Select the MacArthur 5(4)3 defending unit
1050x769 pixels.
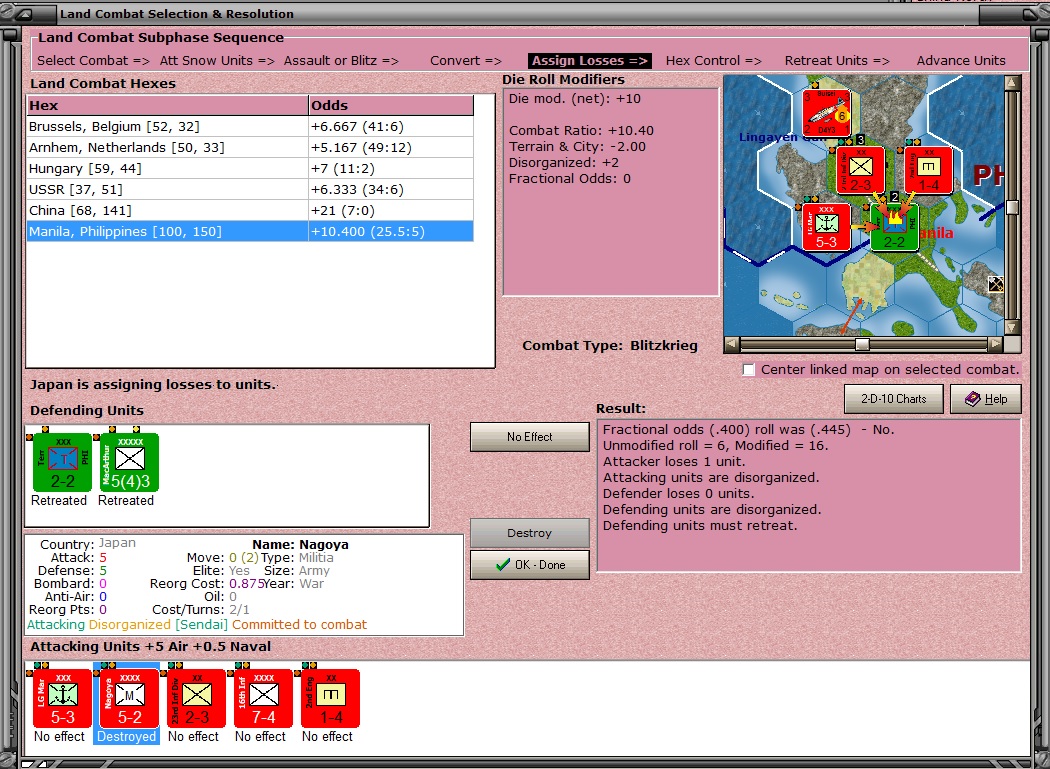click(x=129, y=462)
